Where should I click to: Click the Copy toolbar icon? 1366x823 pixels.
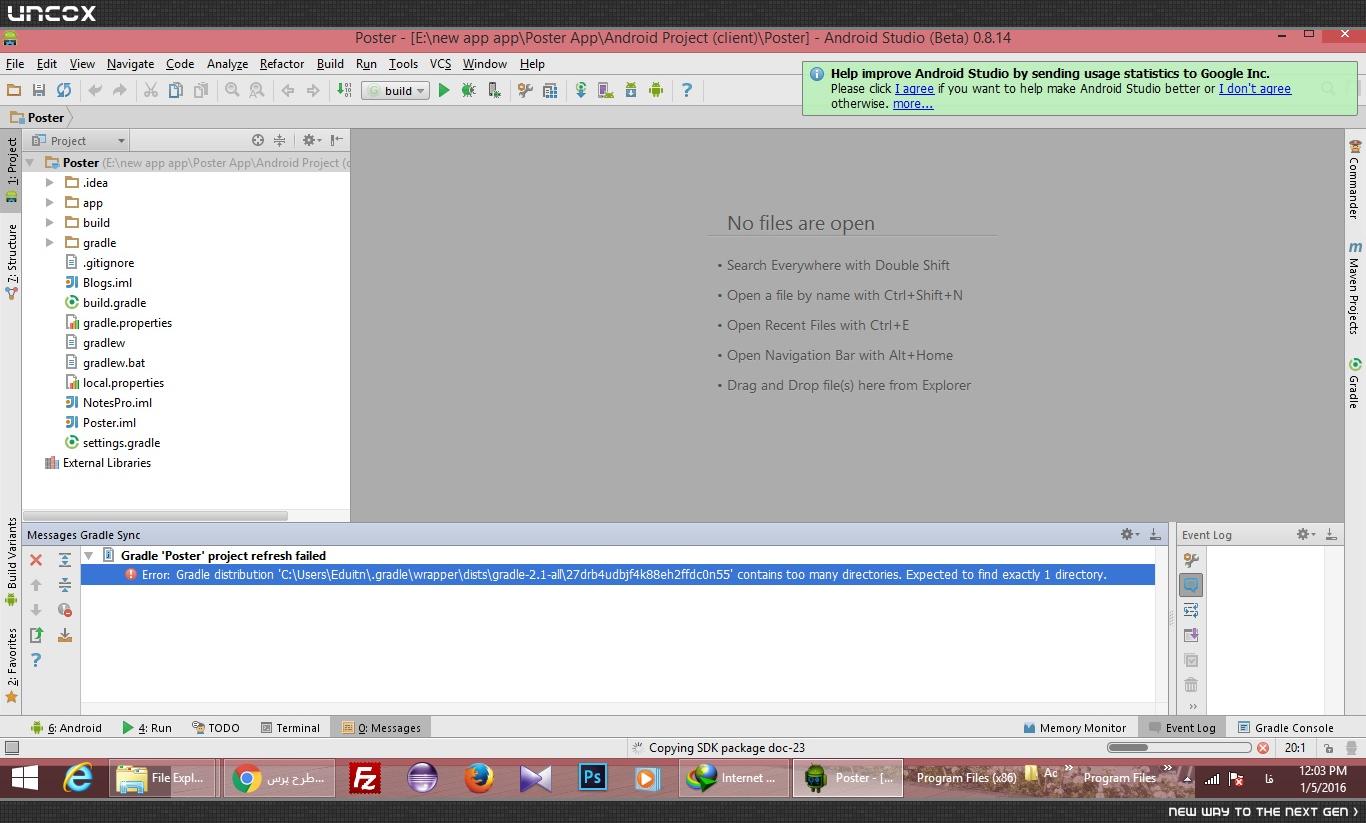175,90
